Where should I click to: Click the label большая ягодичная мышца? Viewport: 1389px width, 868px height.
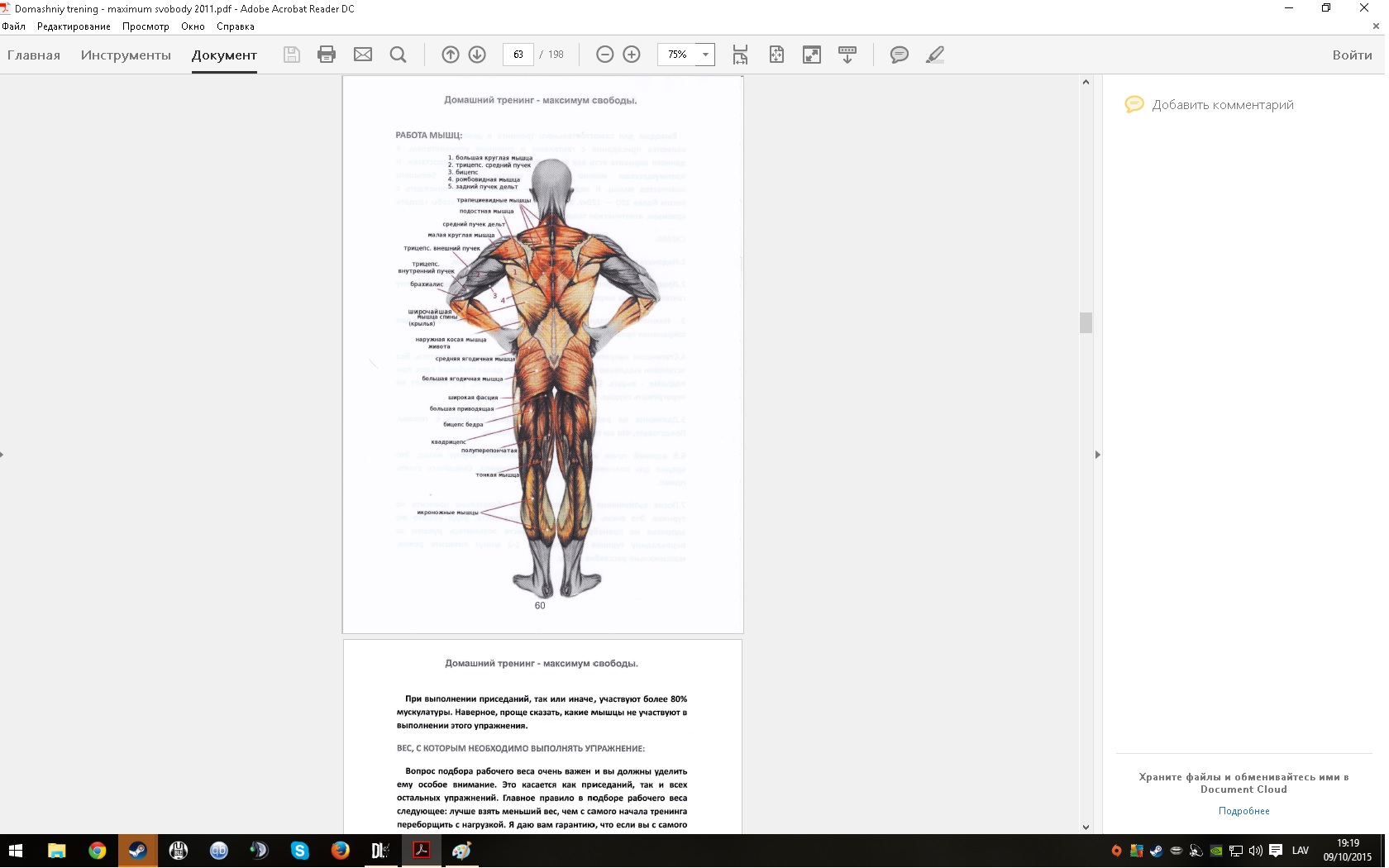click(462, 379)
